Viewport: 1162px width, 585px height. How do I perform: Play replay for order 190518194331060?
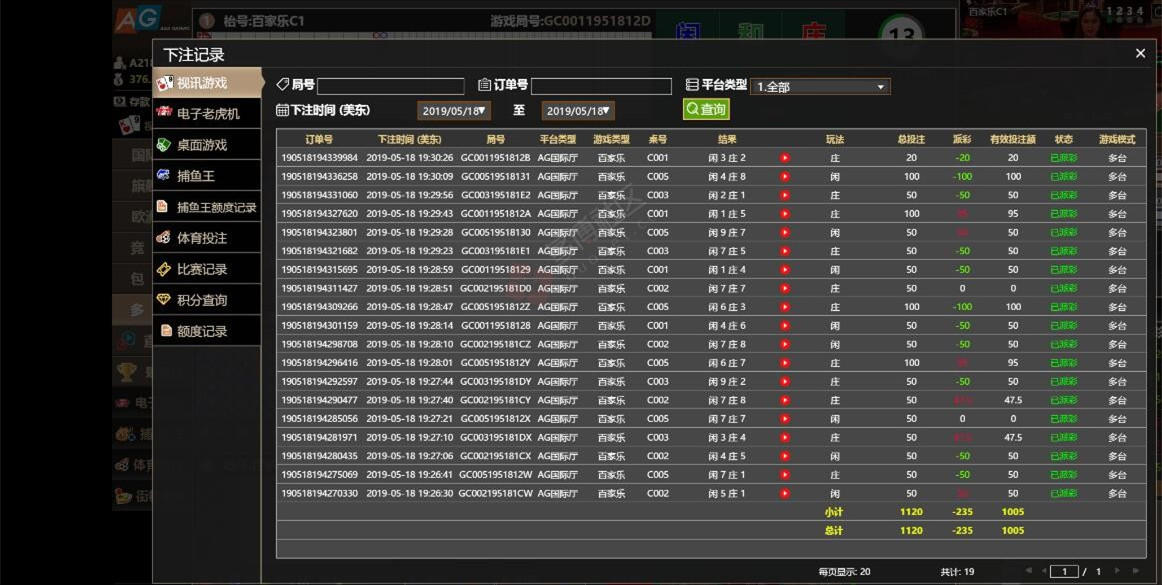(x=785, y=195)
